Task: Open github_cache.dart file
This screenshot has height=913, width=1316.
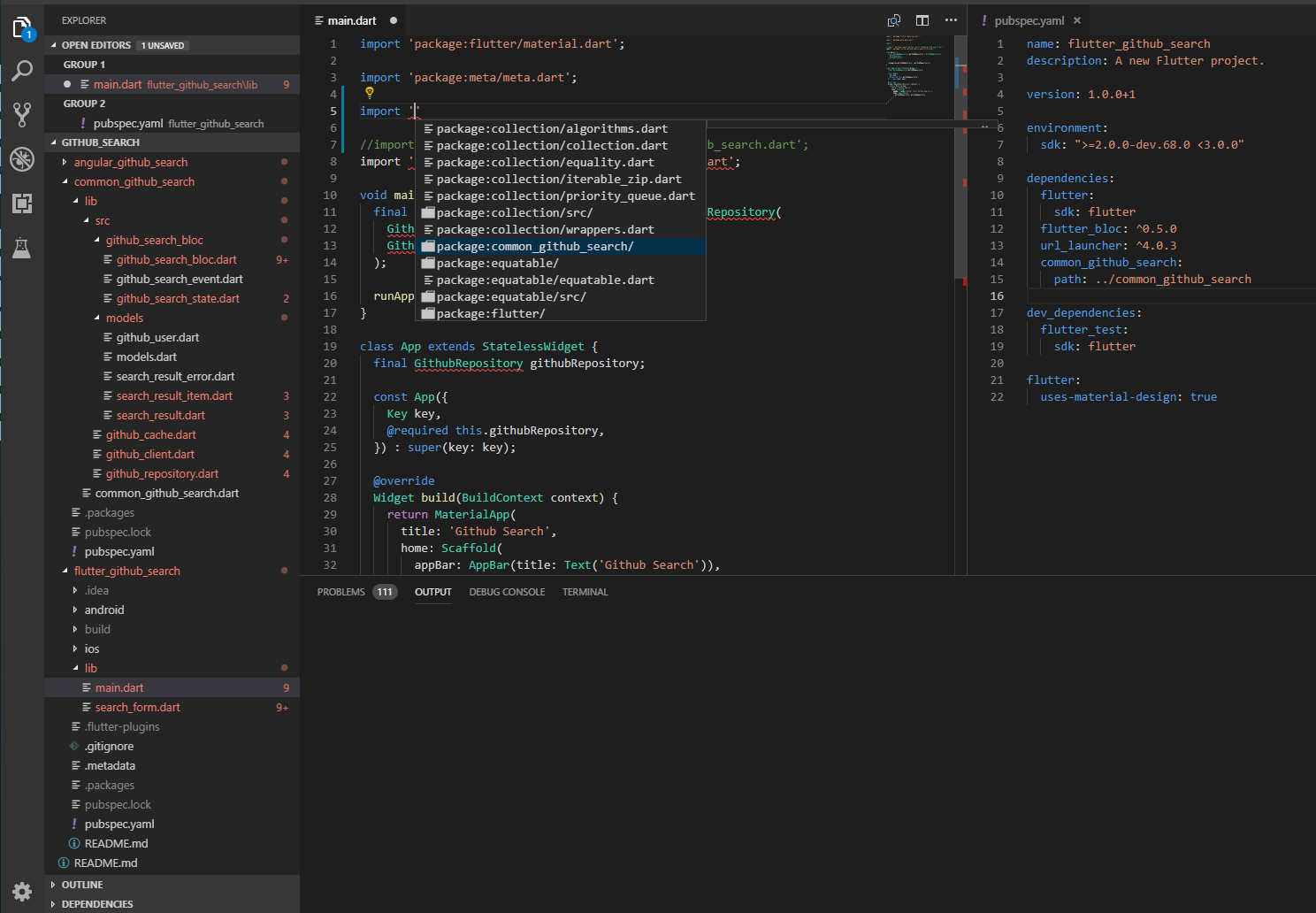Action: pos(150,434)
